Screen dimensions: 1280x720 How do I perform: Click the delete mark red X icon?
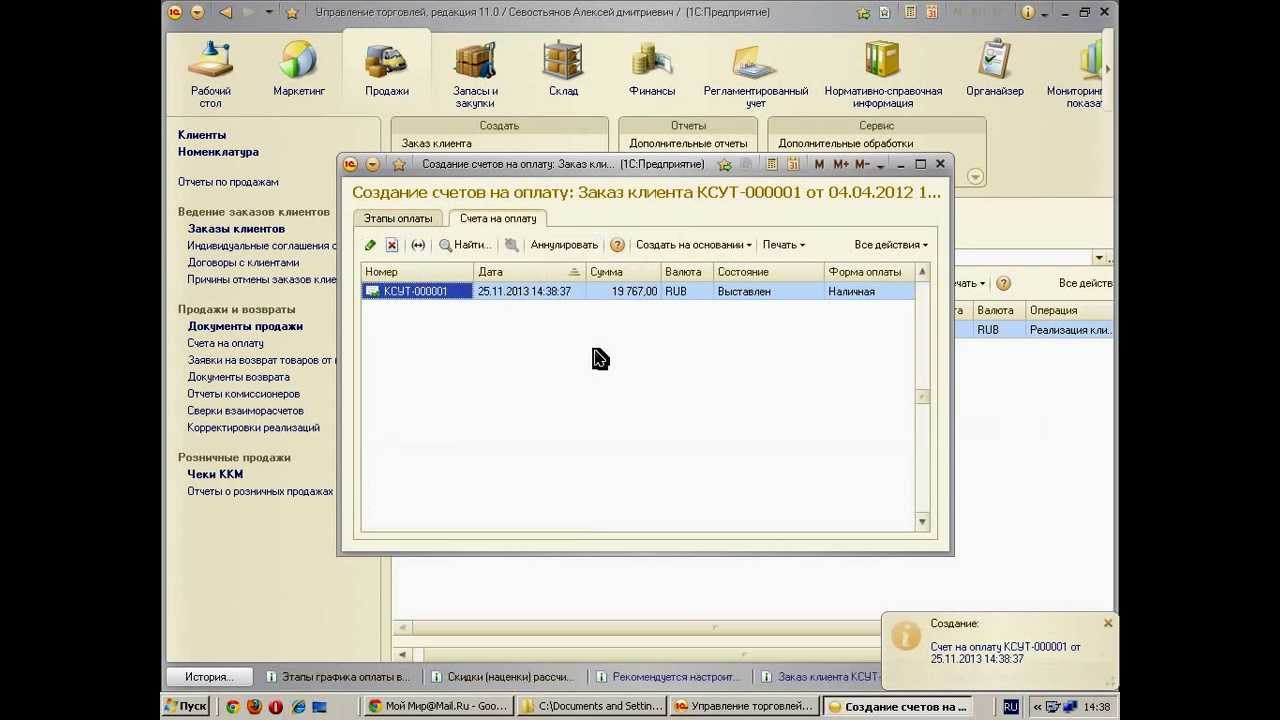click(392, 245)
